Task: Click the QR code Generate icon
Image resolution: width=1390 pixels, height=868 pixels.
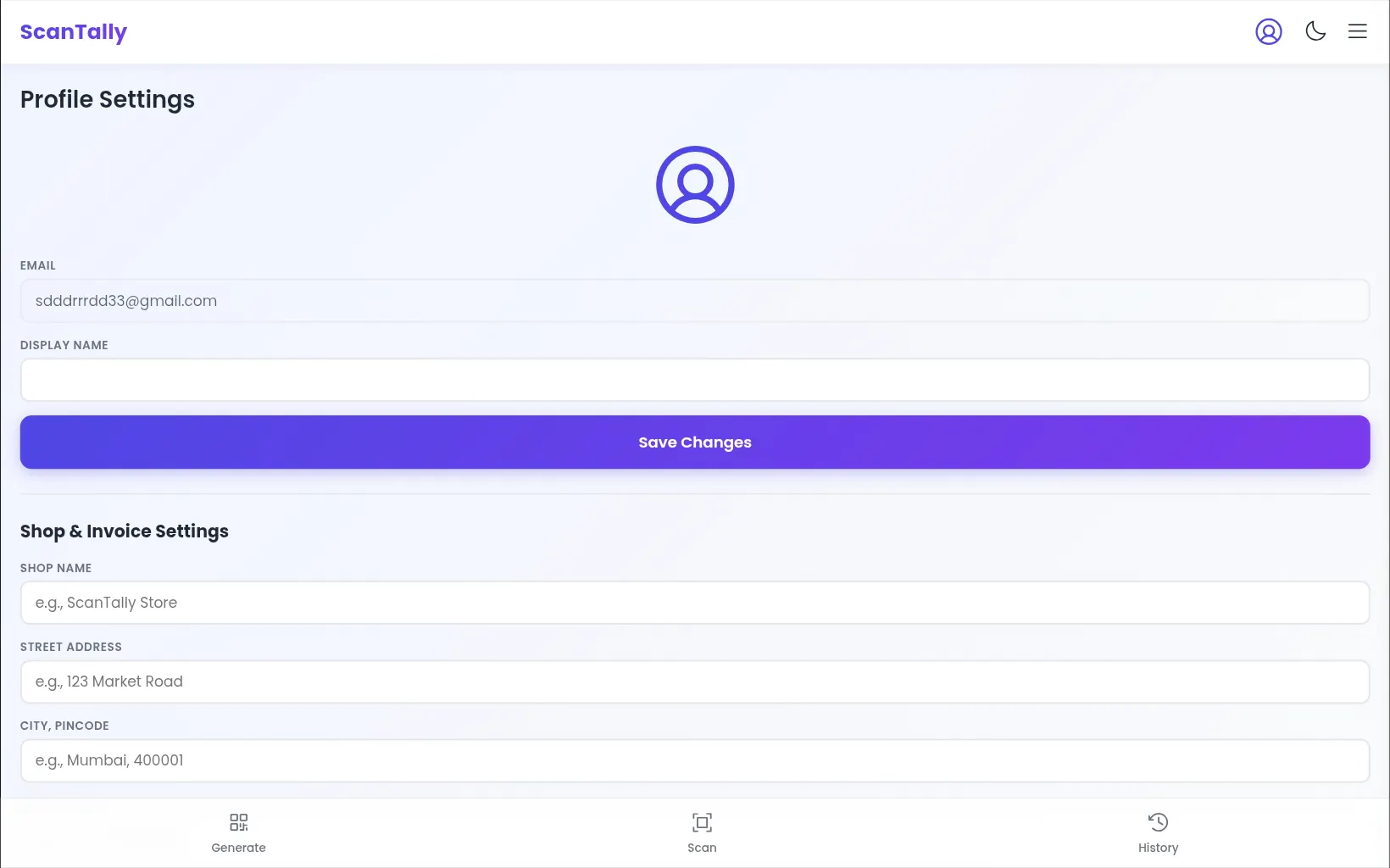Action: point(239,822)
